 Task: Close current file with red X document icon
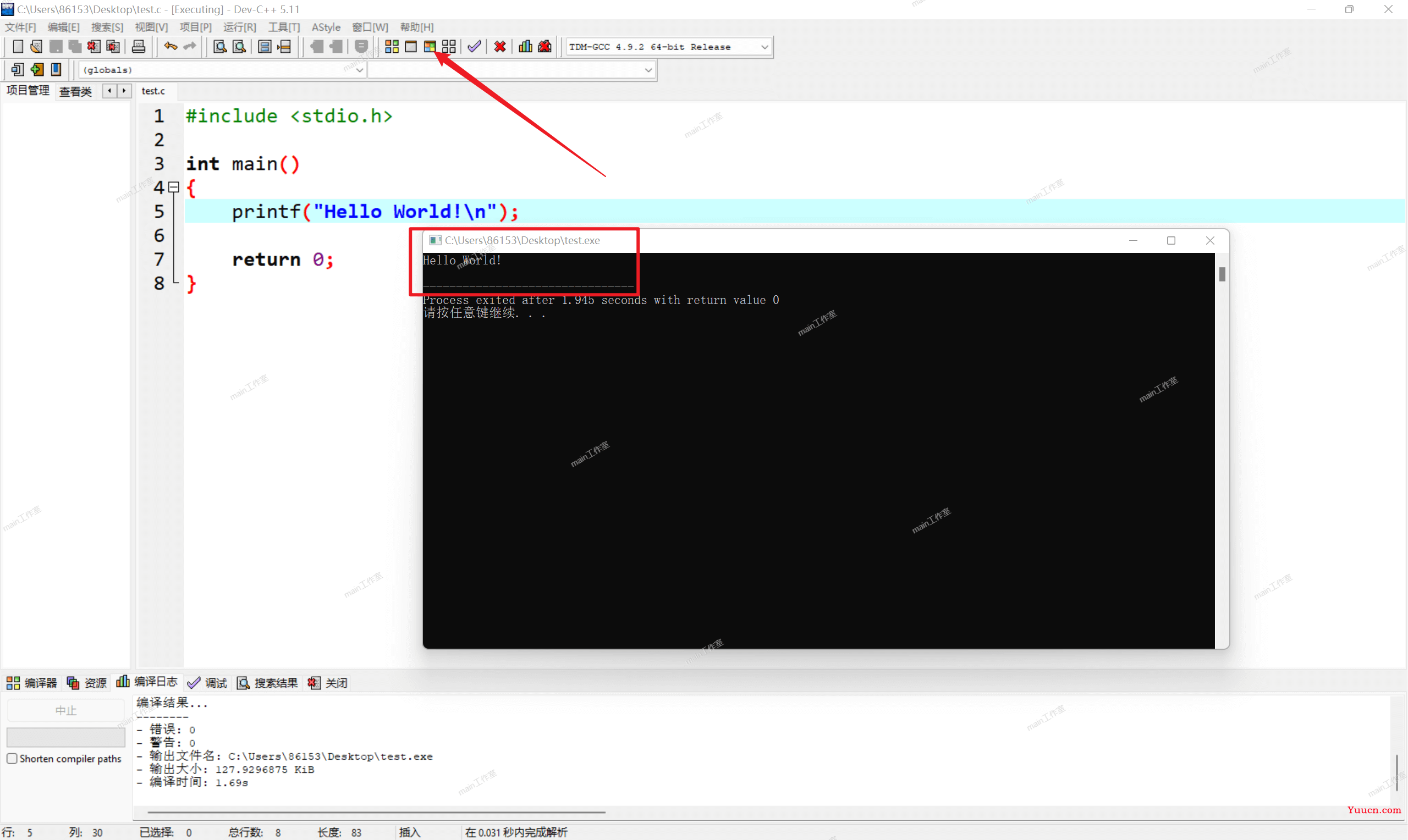tap(94, 46)
